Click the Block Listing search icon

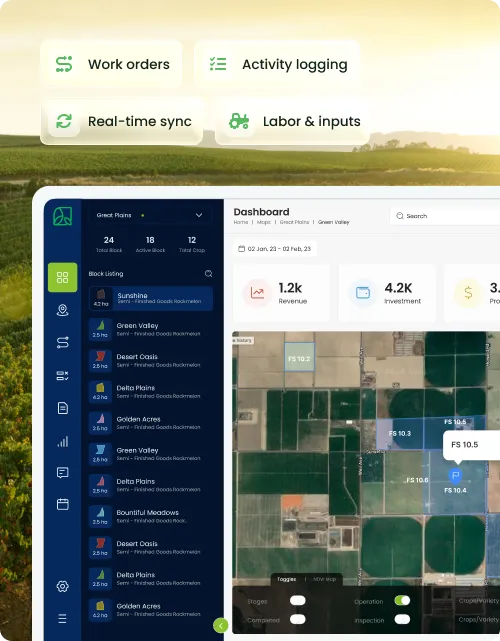[209, 273]
